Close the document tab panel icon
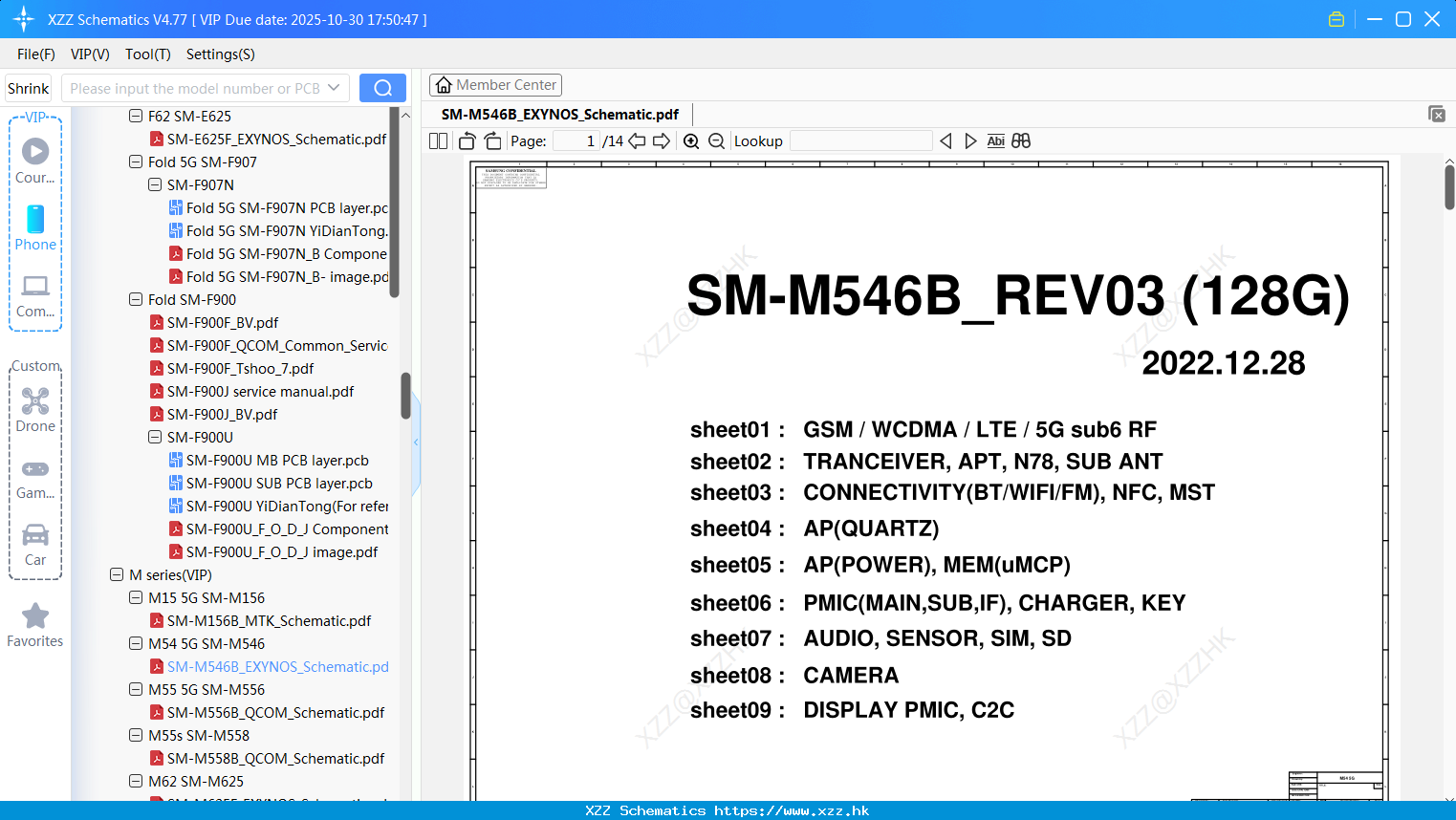The height and width of the screenshot is (820, 1456). click(1437, 114)
